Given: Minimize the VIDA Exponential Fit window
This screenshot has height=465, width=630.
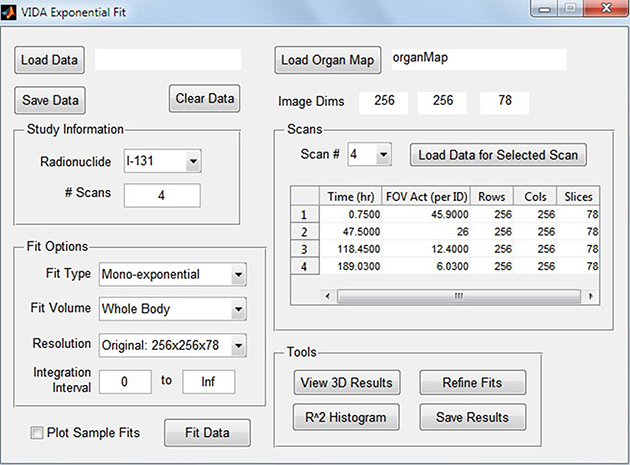Looking at the screenshot, I should [x=545, y=9].
